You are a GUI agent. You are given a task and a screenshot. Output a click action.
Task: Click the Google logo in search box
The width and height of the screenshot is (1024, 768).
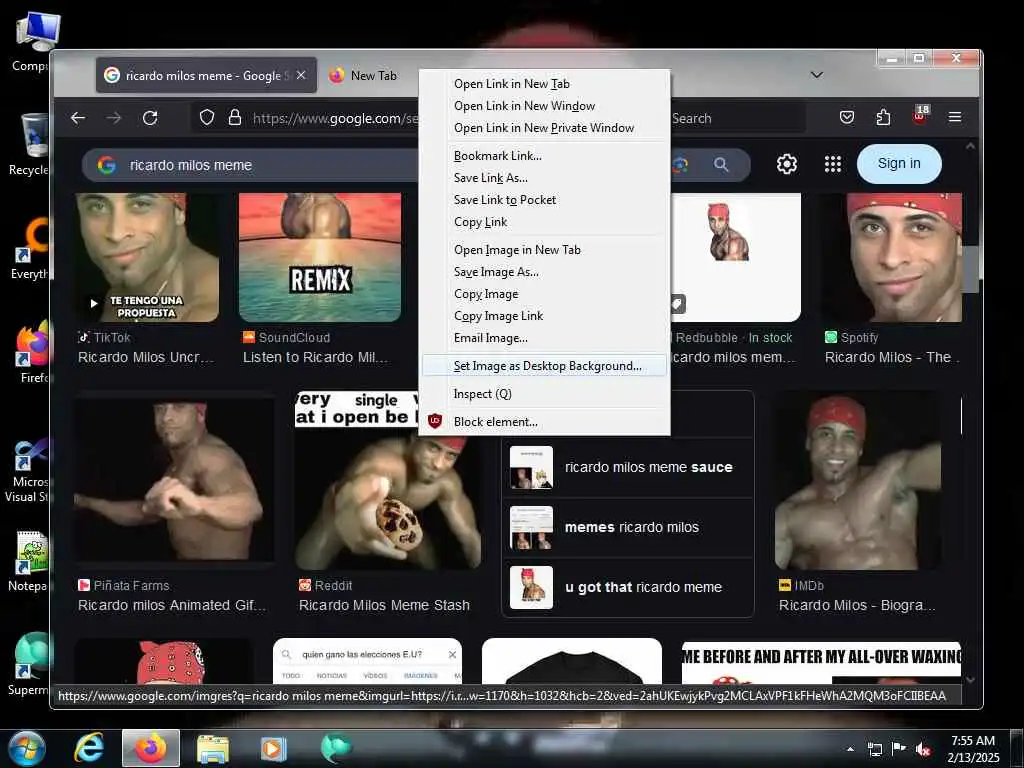point(106,165)
